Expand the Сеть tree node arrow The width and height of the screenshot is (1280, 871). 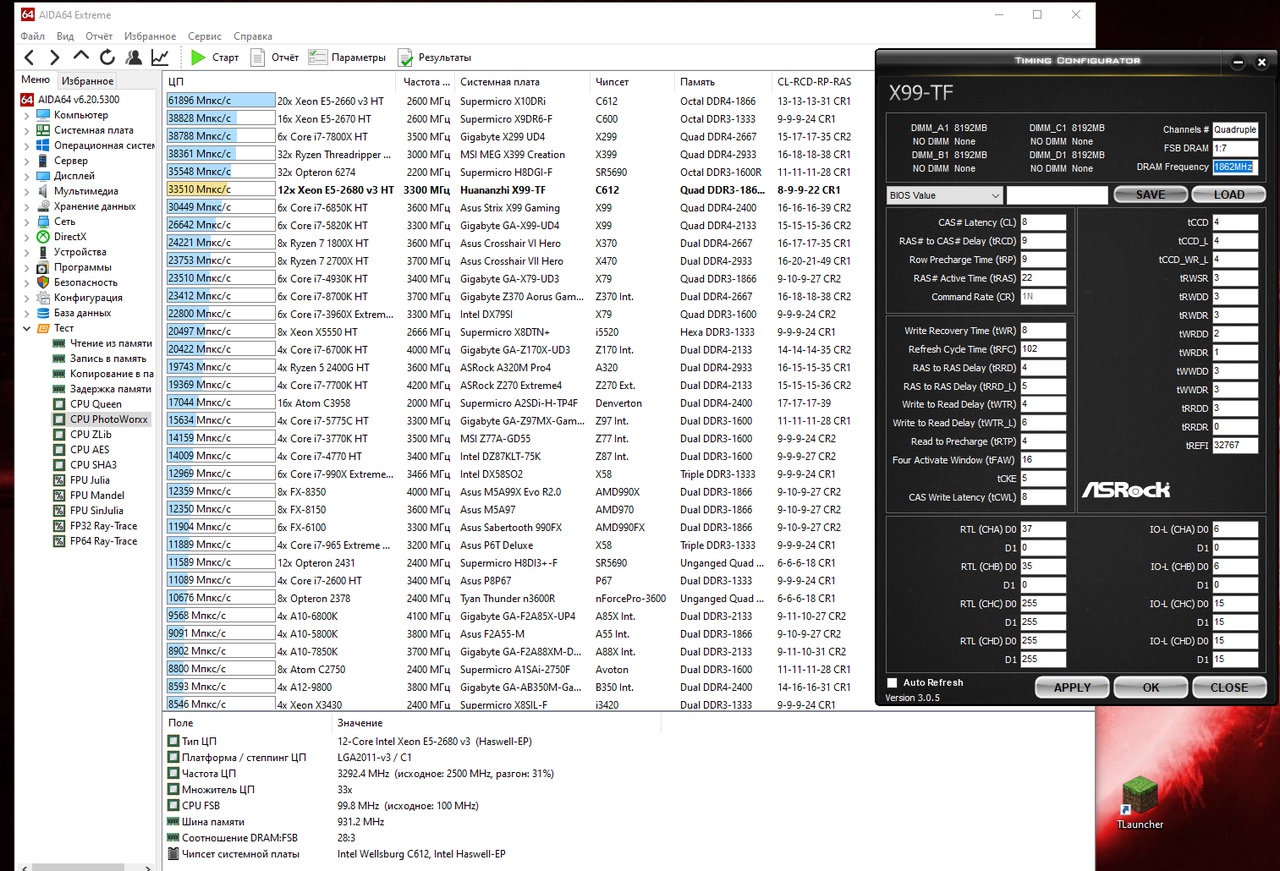click(26, 221)
